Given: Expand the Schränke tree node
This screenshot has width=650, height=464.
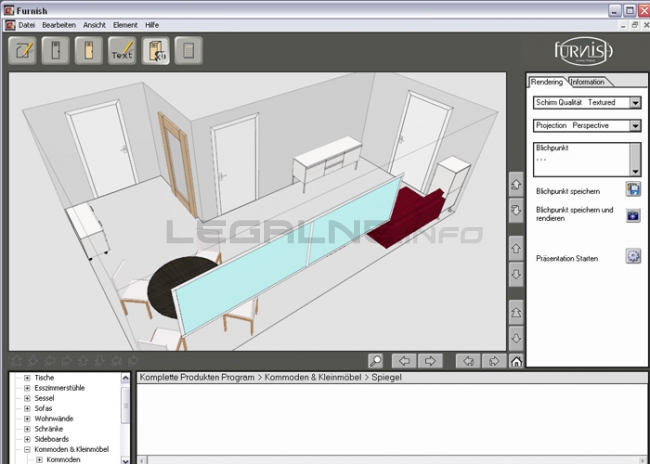Looking at the screenshot, I should [27, 429].
